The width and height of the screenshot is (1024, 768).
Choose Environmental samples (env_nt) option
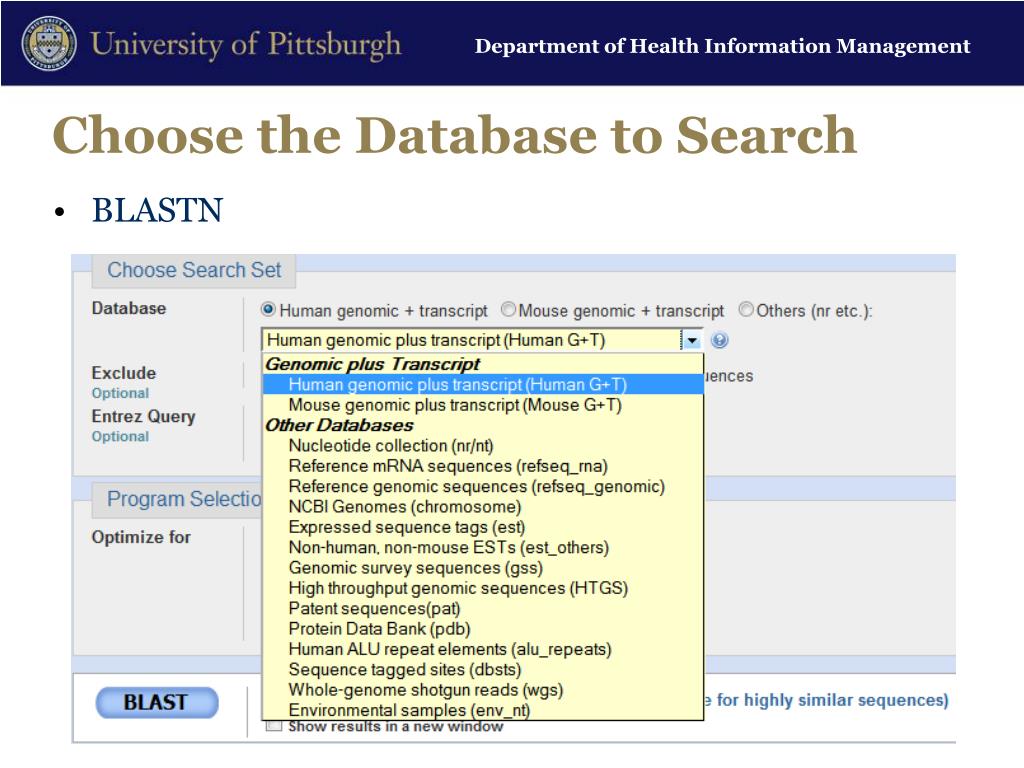click(x=483, y=710)
